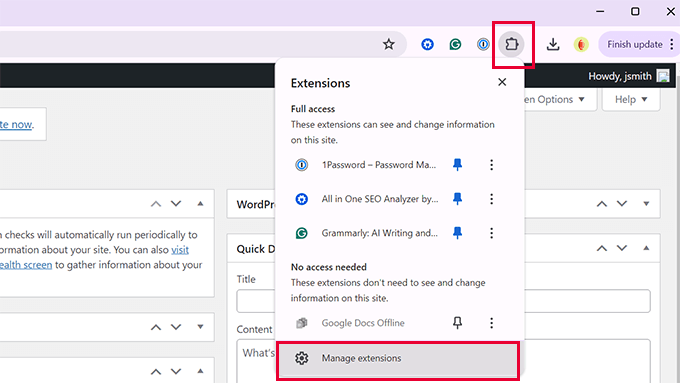Collapse the Quick Draft widget
680x383 pixels.
pos(646,248)
